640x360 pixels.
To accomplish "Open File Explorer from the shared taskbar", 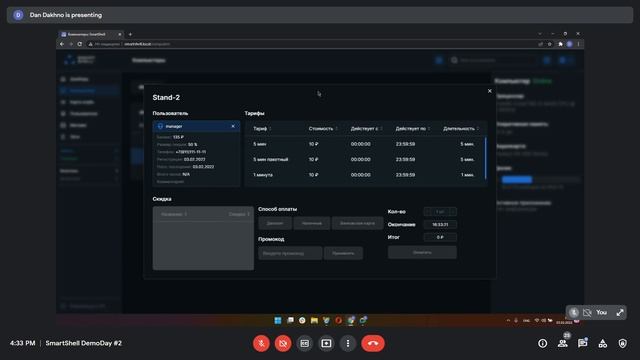I will coord(314,320).
